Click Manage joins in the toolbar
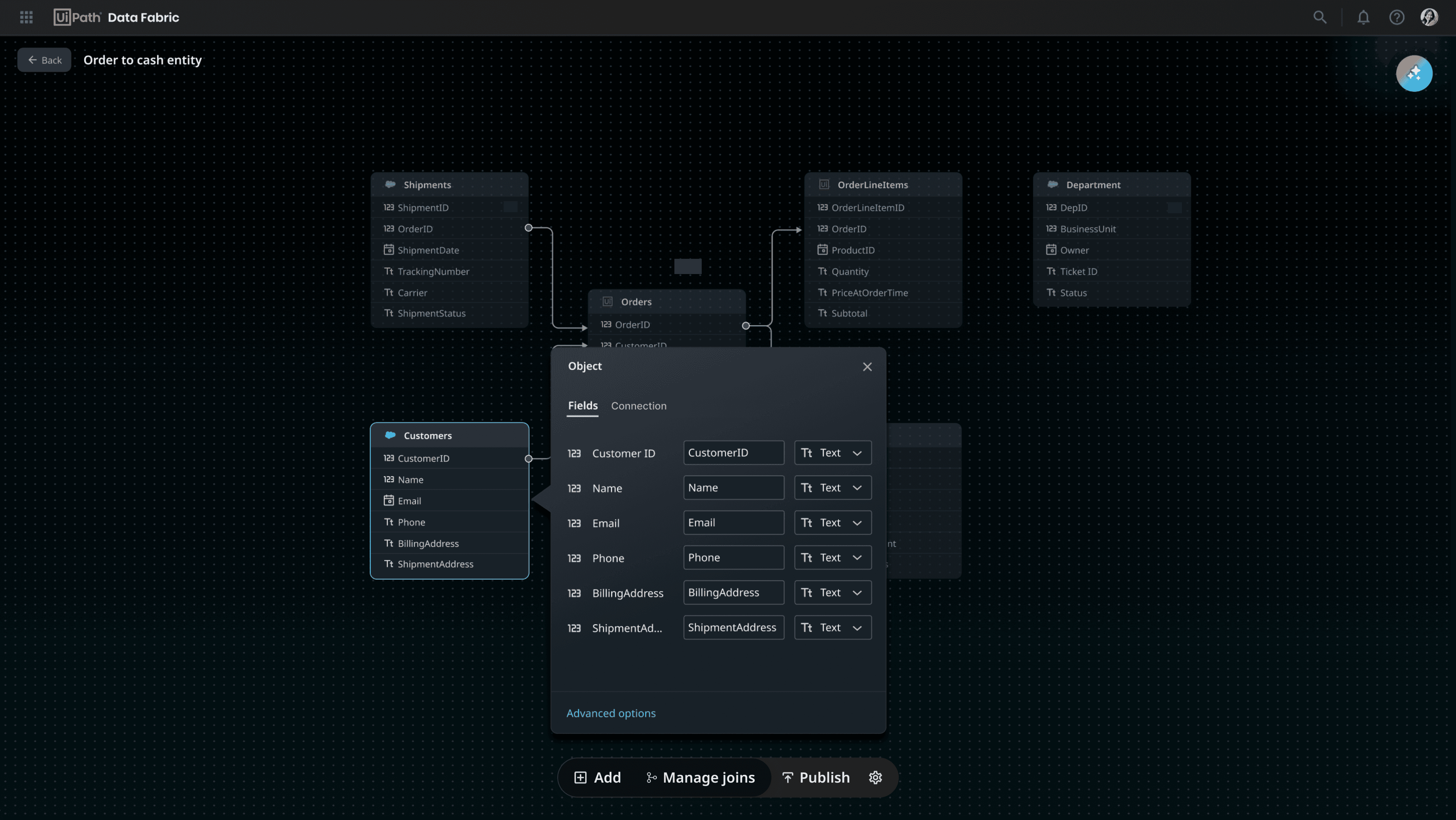This screenshot has height=820, width=1456. 700,778
